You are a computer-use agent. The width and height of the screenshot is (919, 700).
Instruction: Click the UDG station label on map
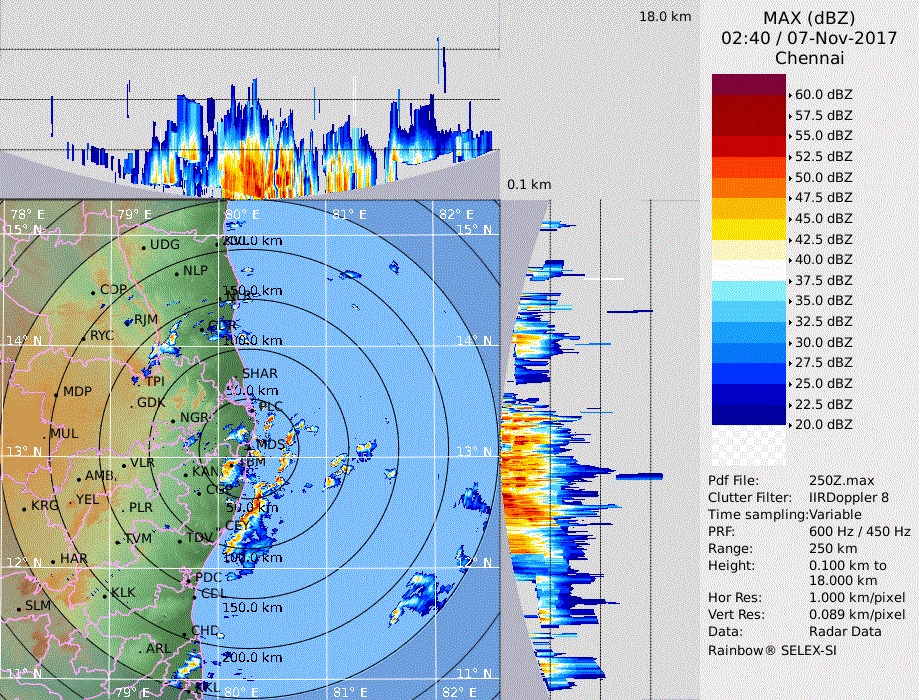pos(165,244)
